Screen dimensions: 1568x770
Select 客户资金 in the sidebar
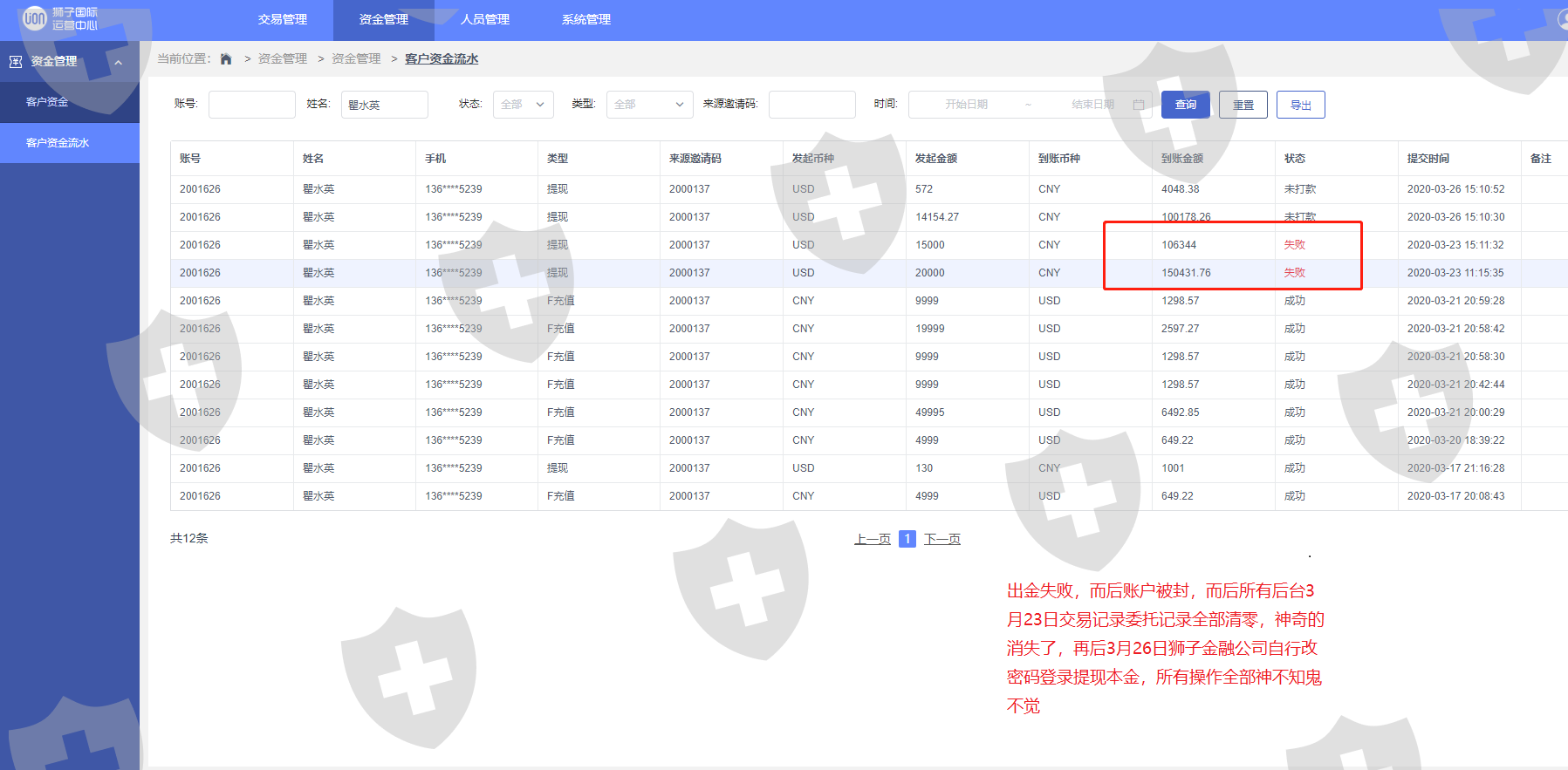click(x=47, y=102)
